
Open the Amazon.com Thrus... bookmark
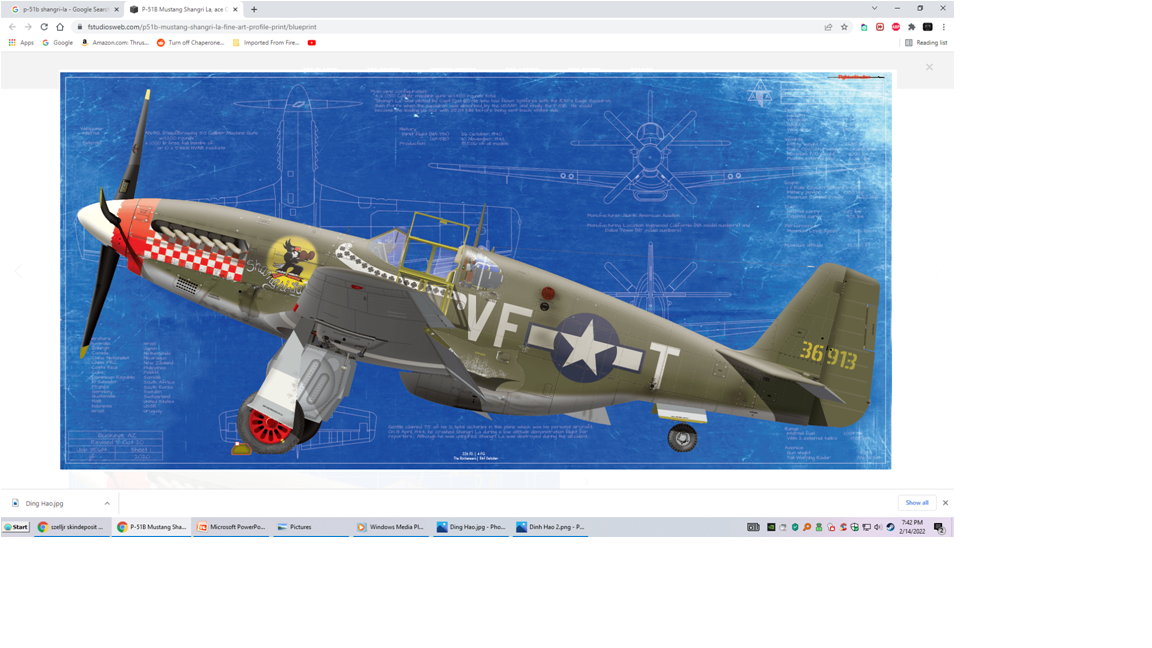(x=115, y=43)
